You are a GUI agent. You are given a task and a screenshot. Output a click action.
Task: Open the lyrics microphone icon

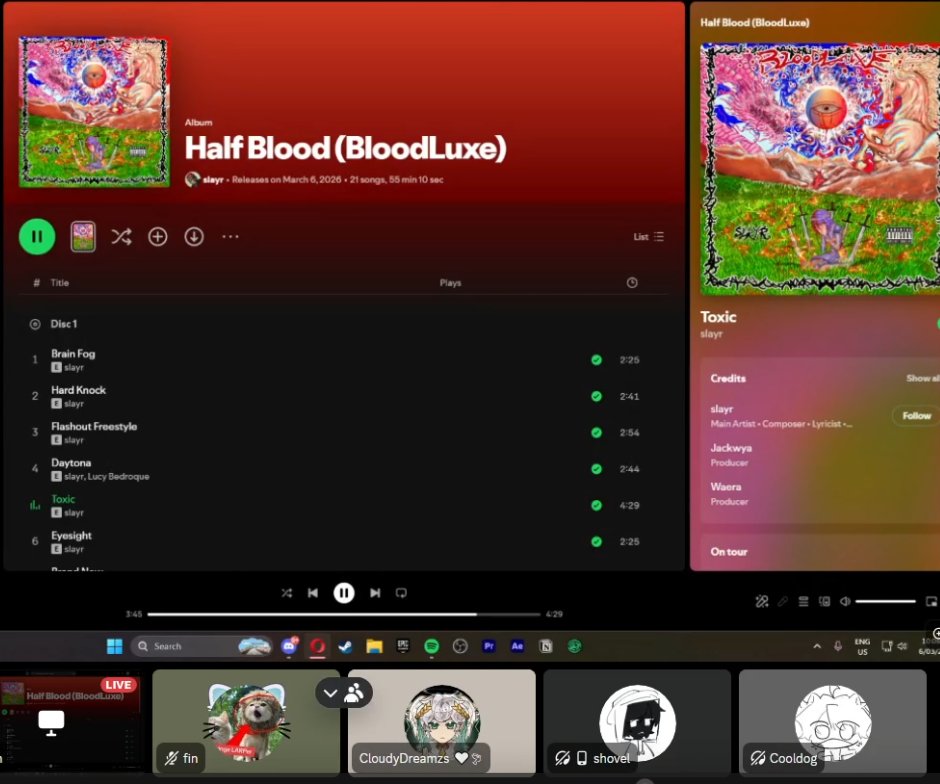point(782,601)
